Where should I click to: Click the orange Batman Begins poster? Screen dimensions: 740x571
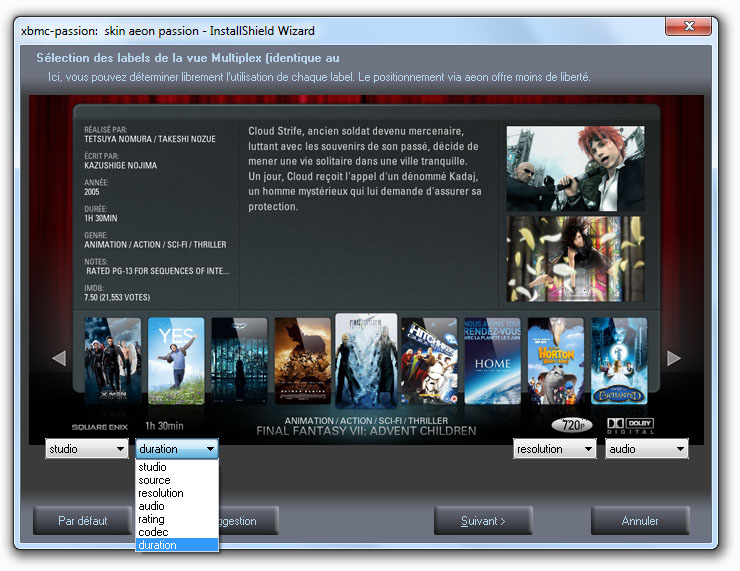click(x=303, y=361)
